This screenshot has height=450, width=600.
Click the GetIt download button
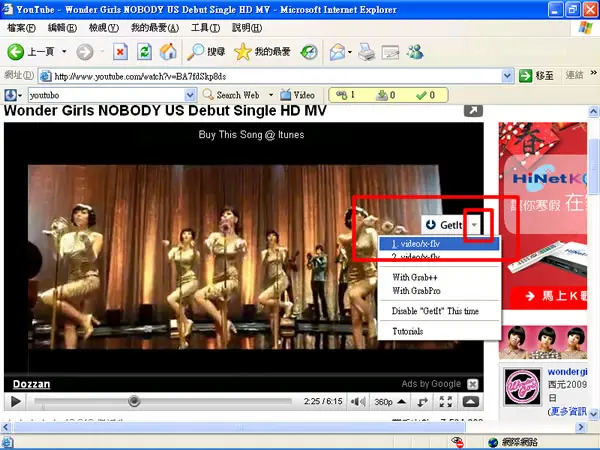444,225
